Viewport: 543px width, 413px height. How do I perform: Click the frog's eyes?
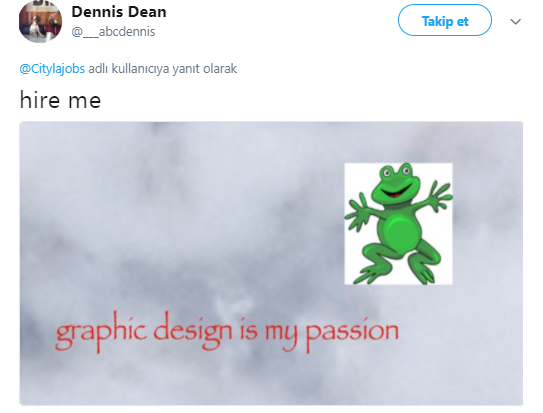396,171
